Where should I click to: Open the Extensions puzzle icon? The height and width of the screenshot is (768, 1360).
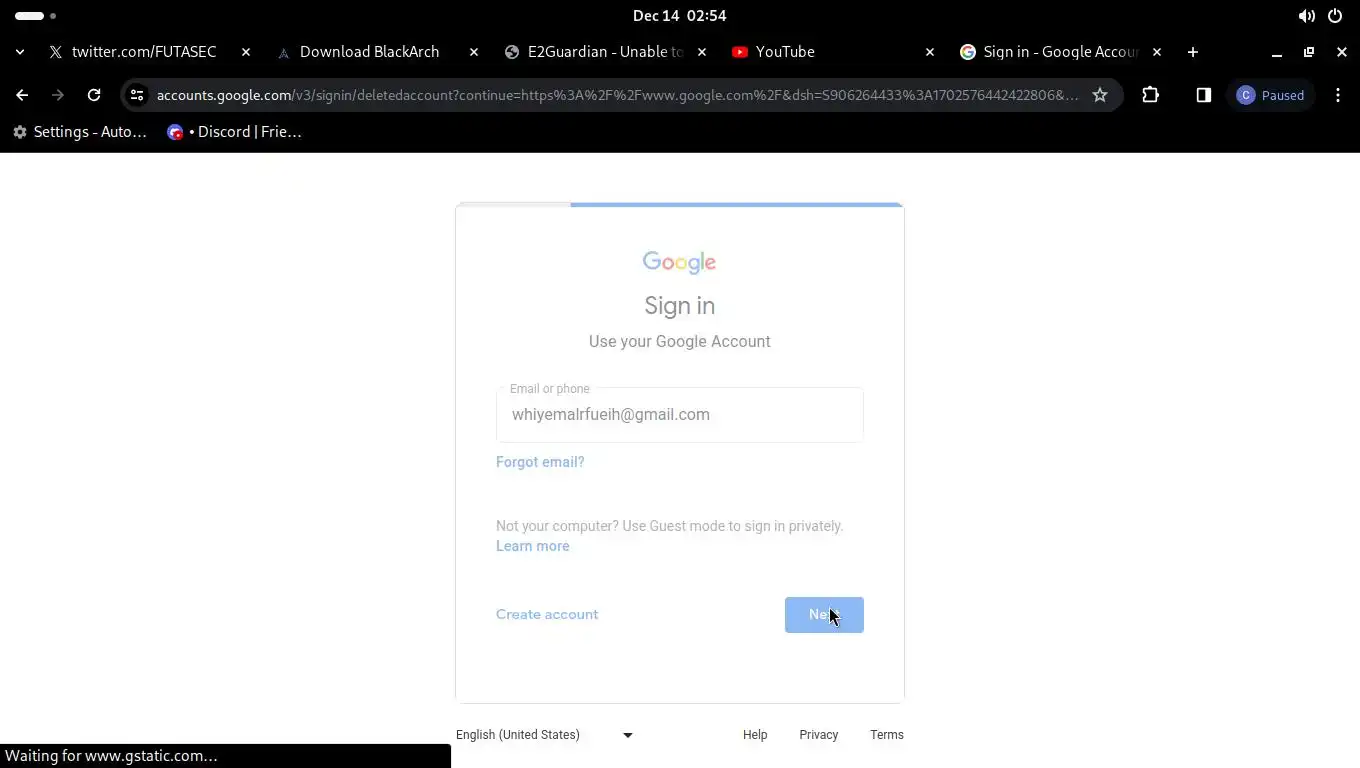coord(1150,95)
